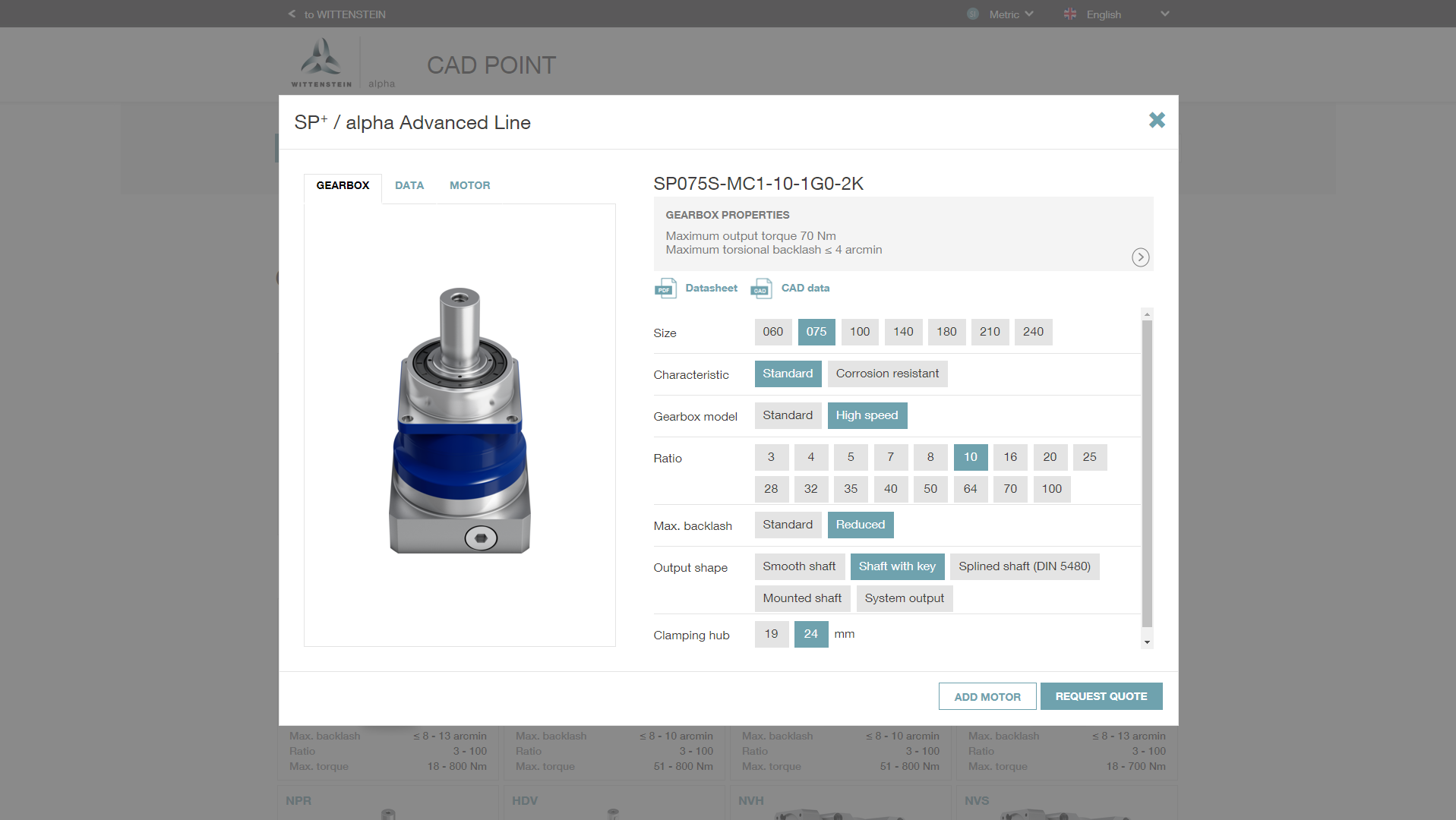The height and width of the screenshot is (820, 1456).
Task: Close the SP+ product dialog
Action: pyautogui.click(x=1157, y=120)
